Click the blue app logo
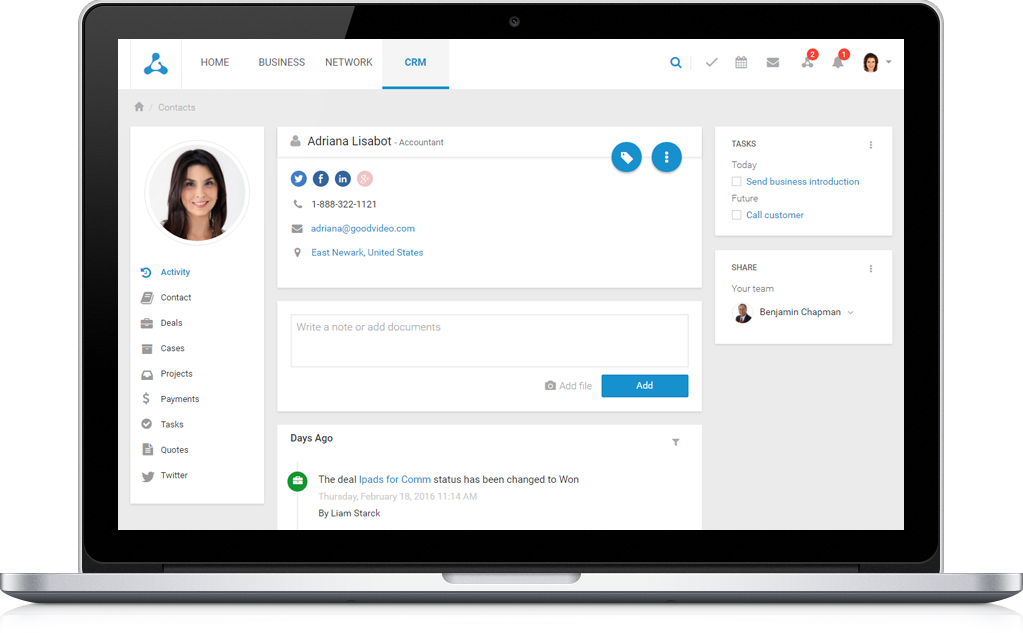The width and height of the screenshot is (1023, 633). [156, 63]
